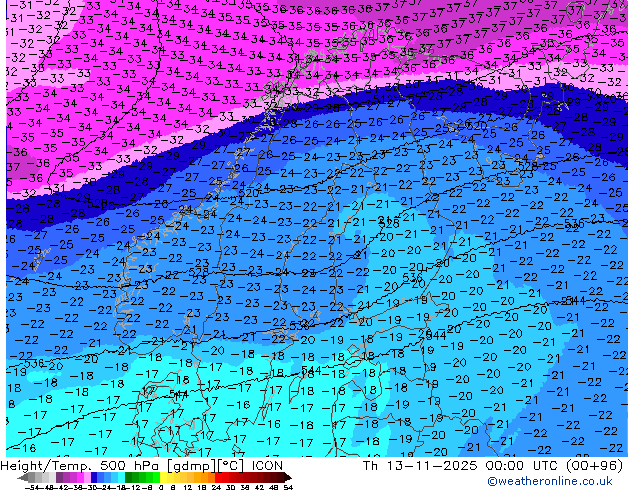This screenshot has width=634, height=490.
Task: Choose the cyan -18 swatch in the color scale
Action: pos(121,477)
